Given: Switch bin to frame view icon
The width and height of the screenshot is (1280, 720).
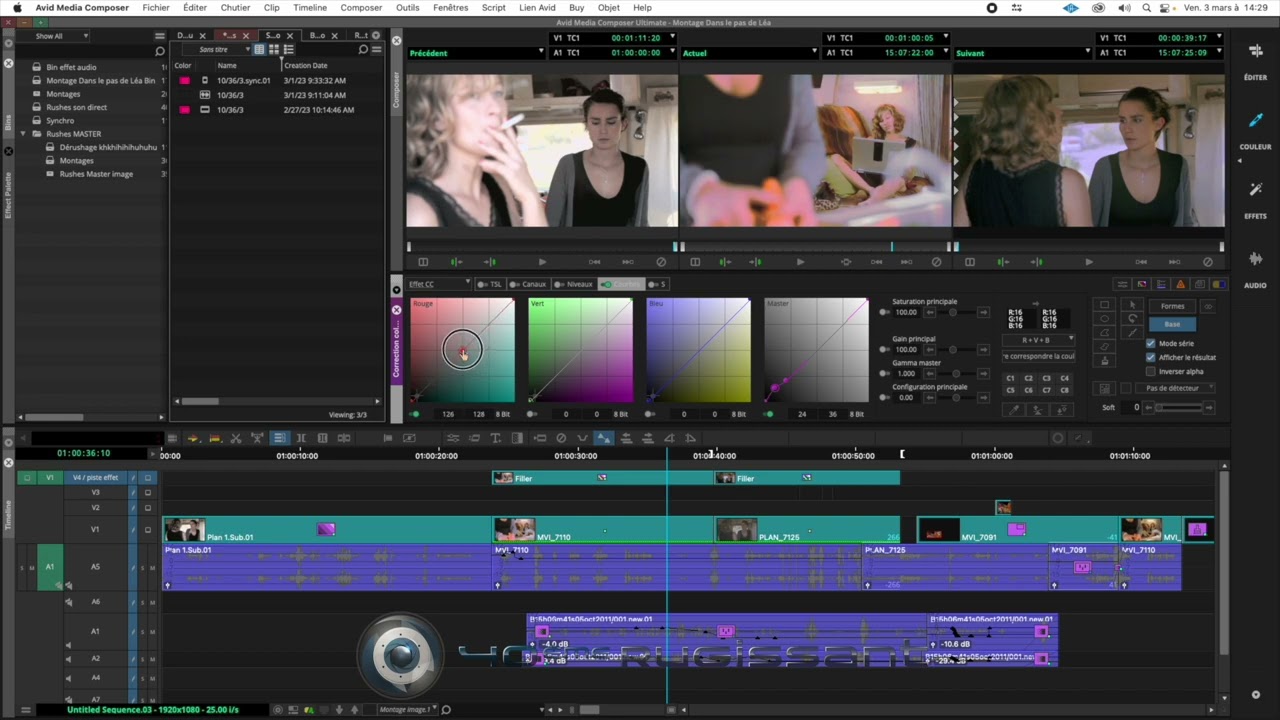Looking at the screenshot, I should 274,49.
